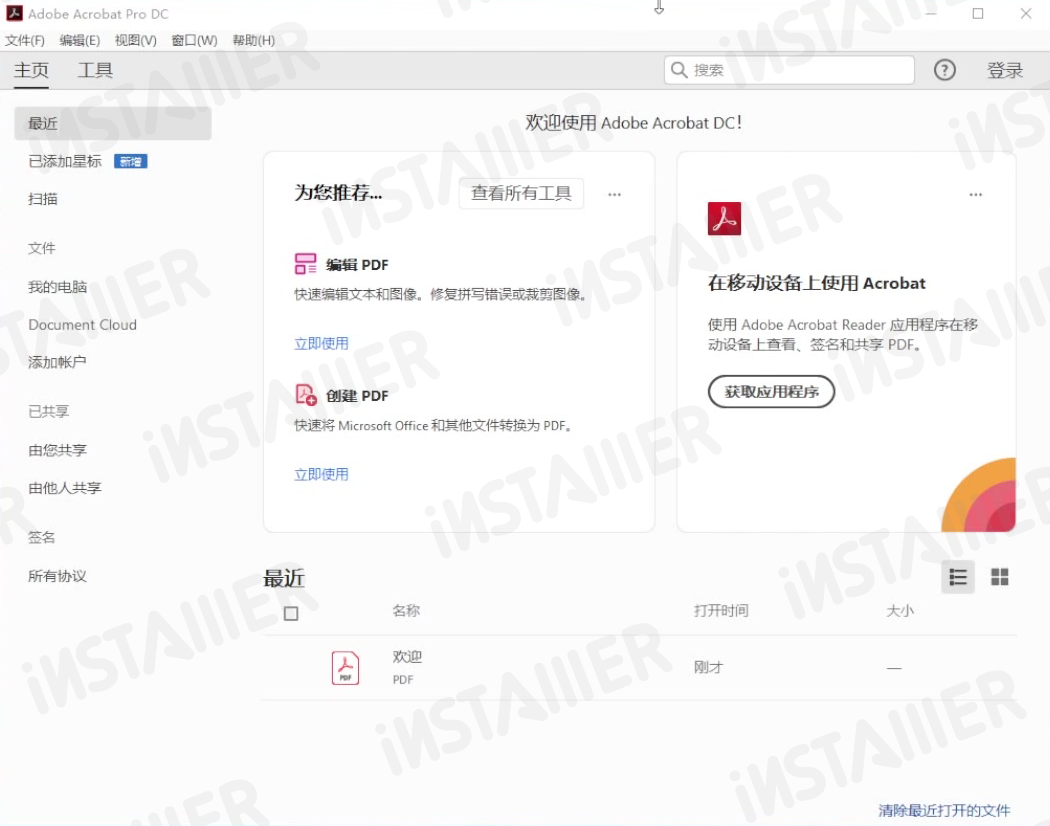Click the 刚才 open time cell
Screen dimensions: 1050x826
click(708, 667)
